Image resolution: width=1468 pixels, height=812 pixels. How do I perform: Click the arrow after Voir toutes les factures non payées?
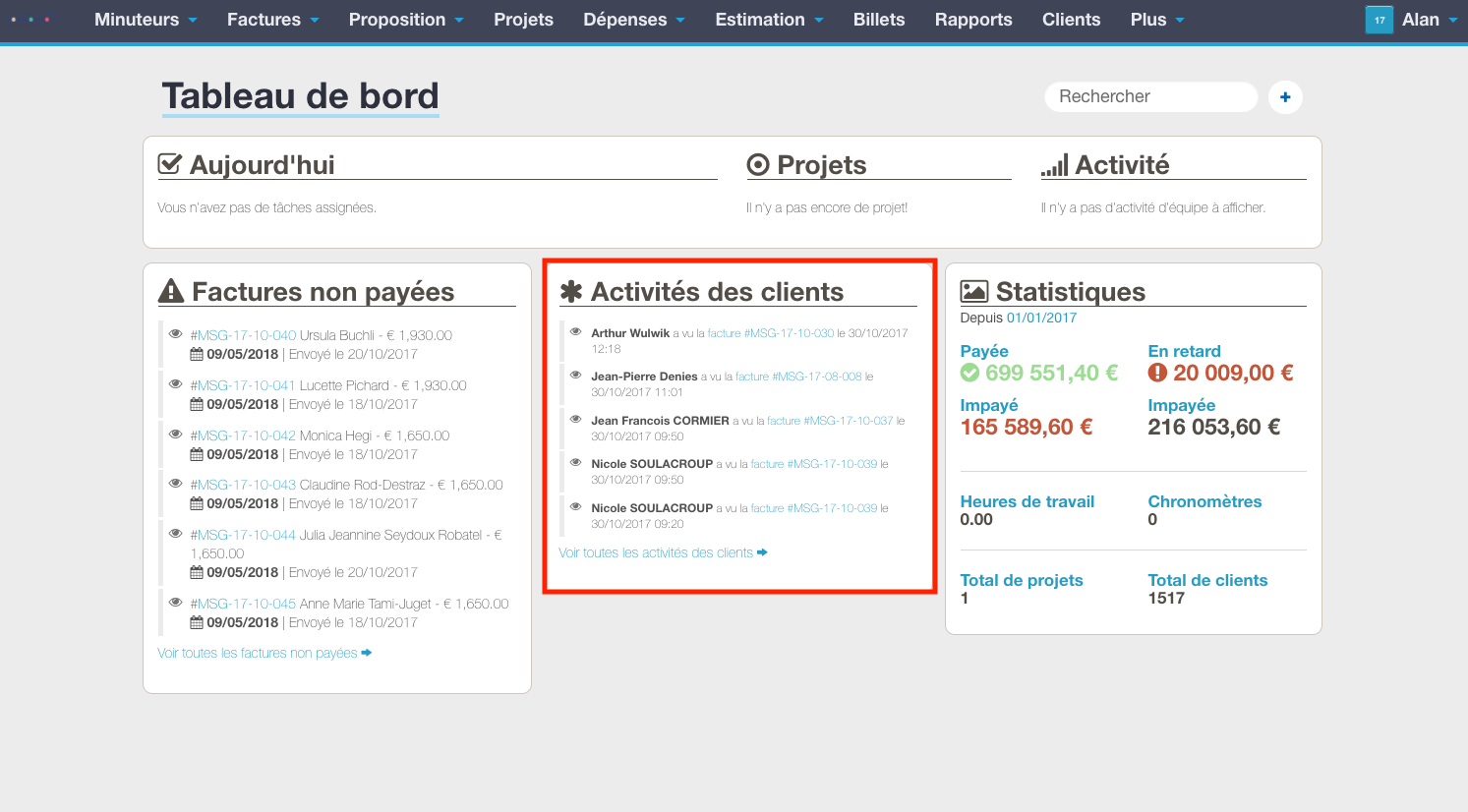coord(367,653)
